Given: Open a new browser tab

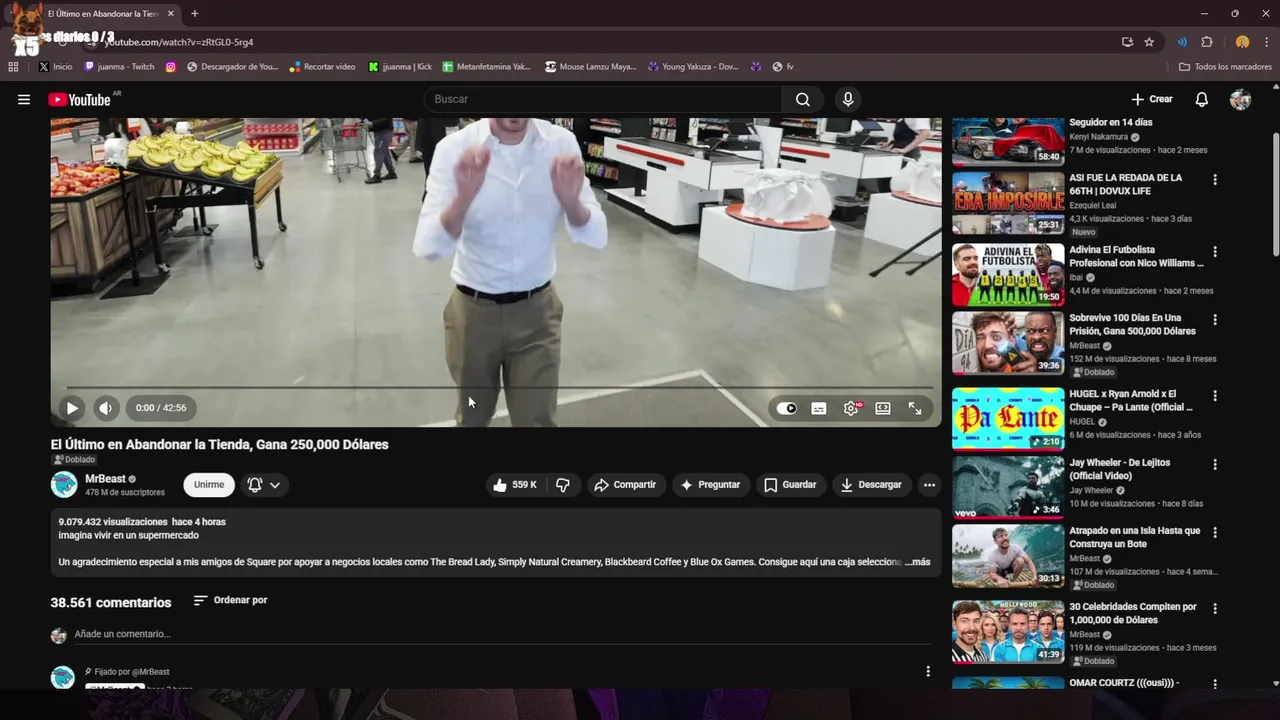Looking at the screenshot, I should coord(194,14).
